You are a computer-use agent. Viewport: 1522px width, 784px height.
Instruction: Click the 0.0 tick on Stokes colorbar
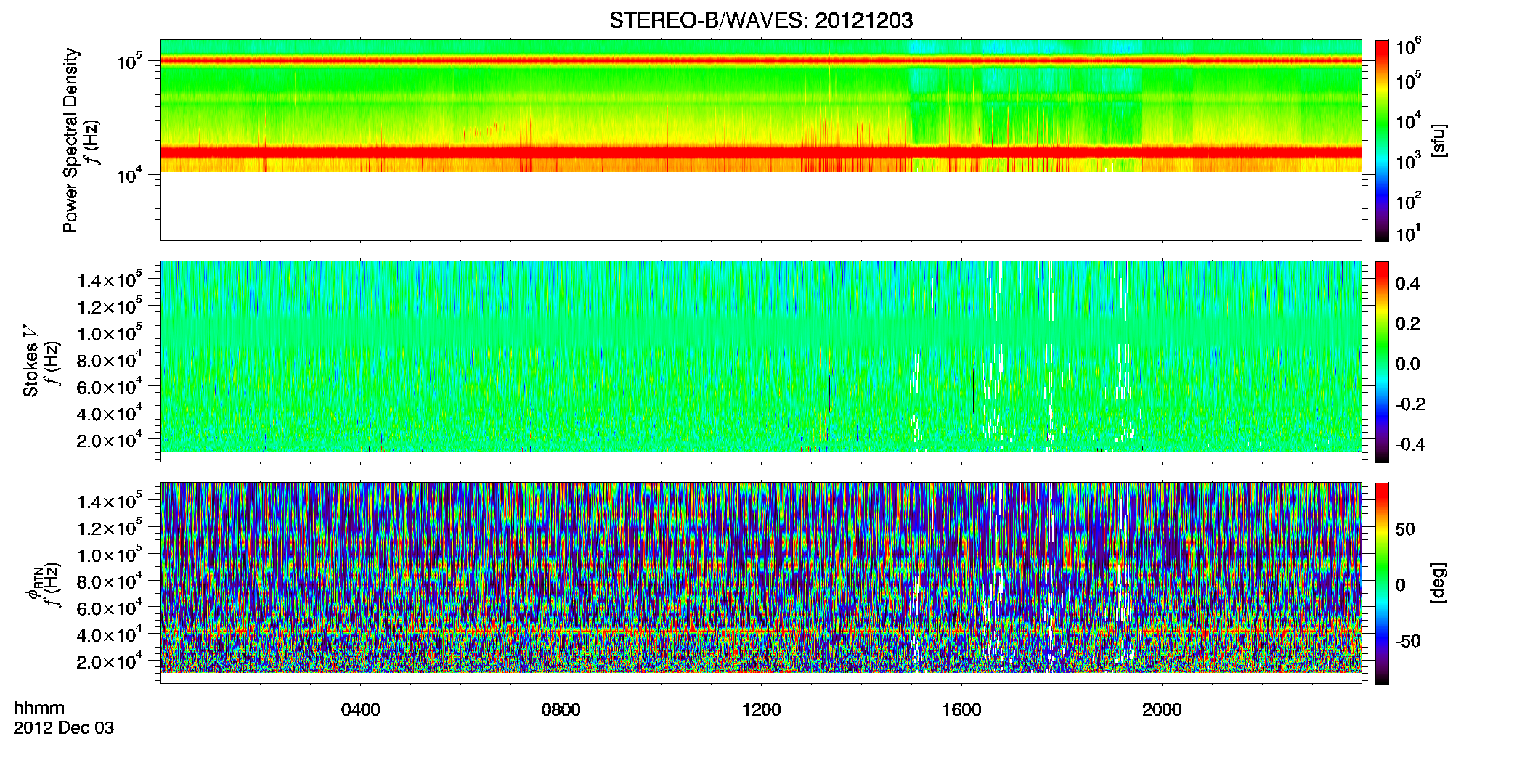pos(1407,364)
